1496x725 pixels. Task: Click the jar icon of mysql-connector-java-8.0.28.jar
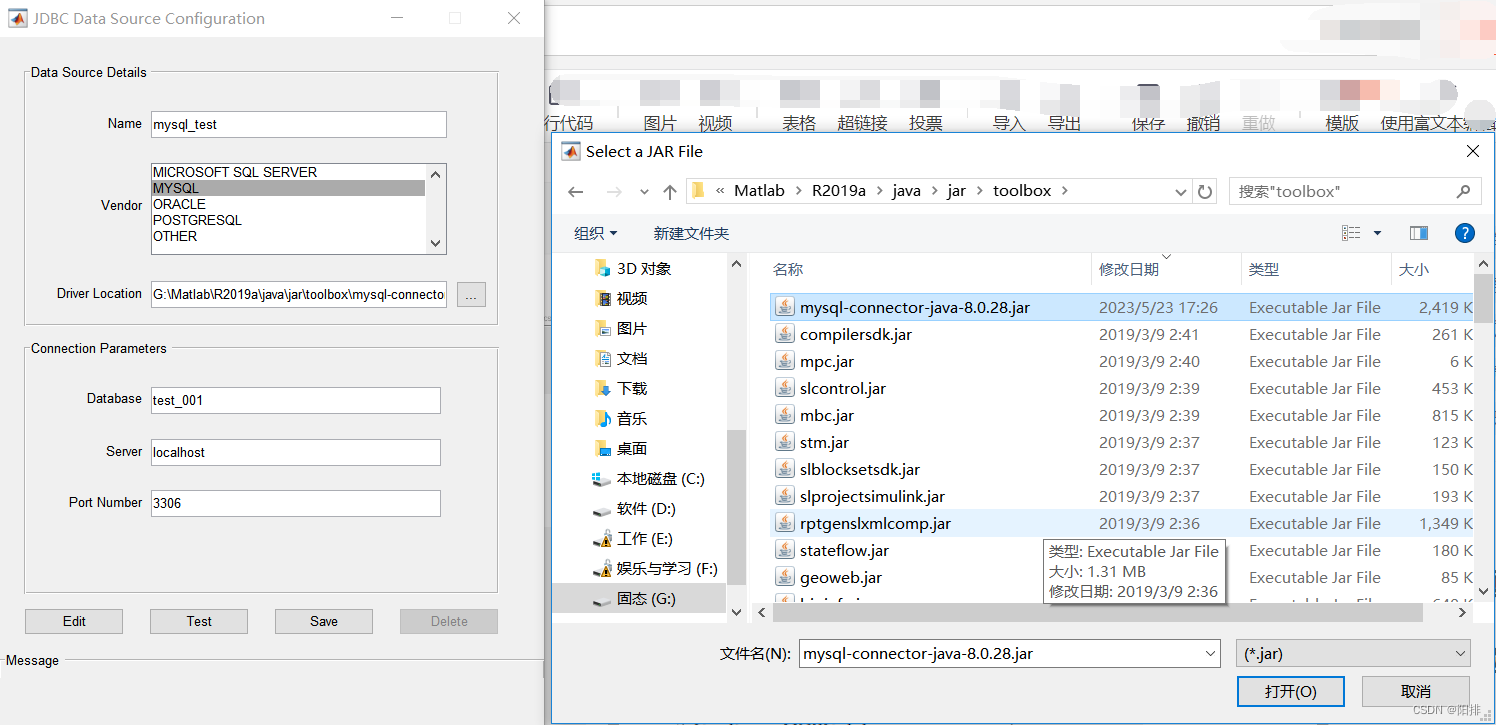[785, 308]
